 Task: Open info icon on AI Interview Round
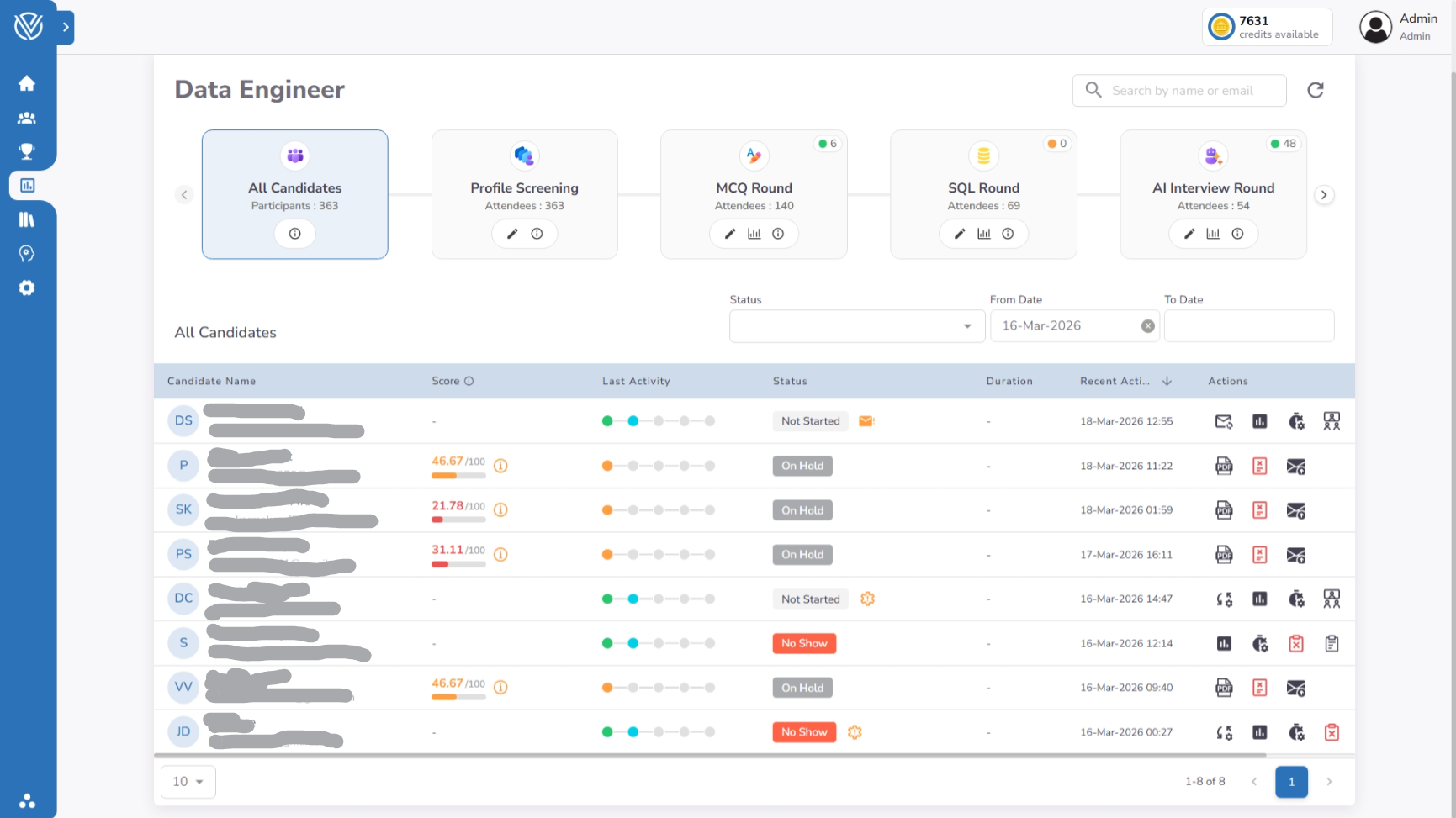1237,234
